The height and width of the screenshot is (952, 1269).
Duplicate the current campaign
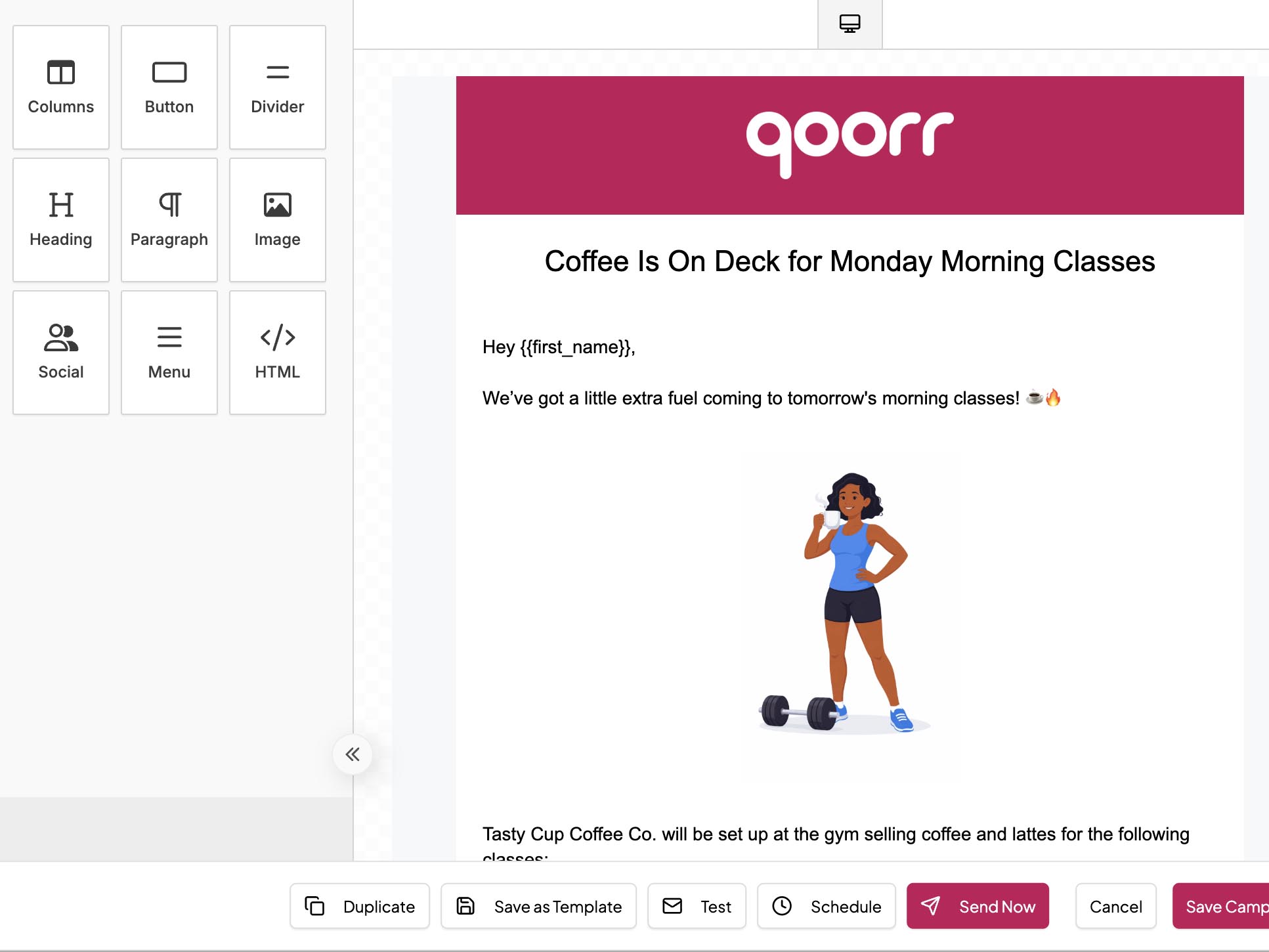tap(359, 906)
